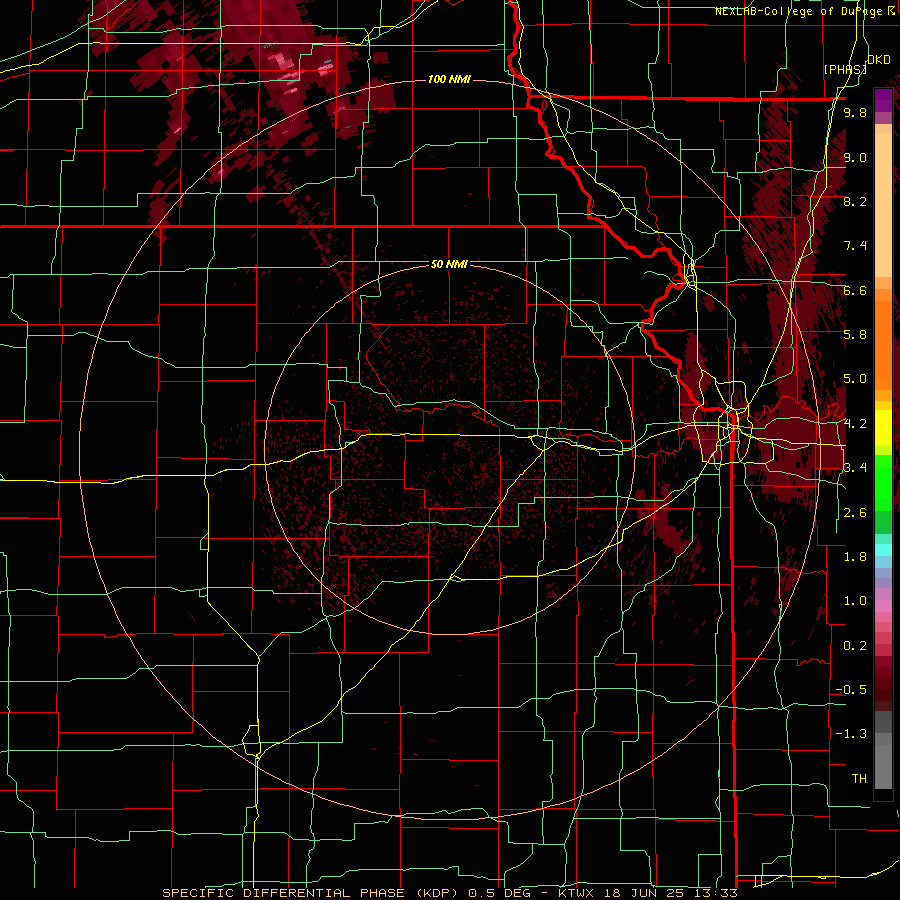Viewport: 900px width, 900px height.
Task: Click the 9.0 value on the color scale
Action: coord(855,157)
